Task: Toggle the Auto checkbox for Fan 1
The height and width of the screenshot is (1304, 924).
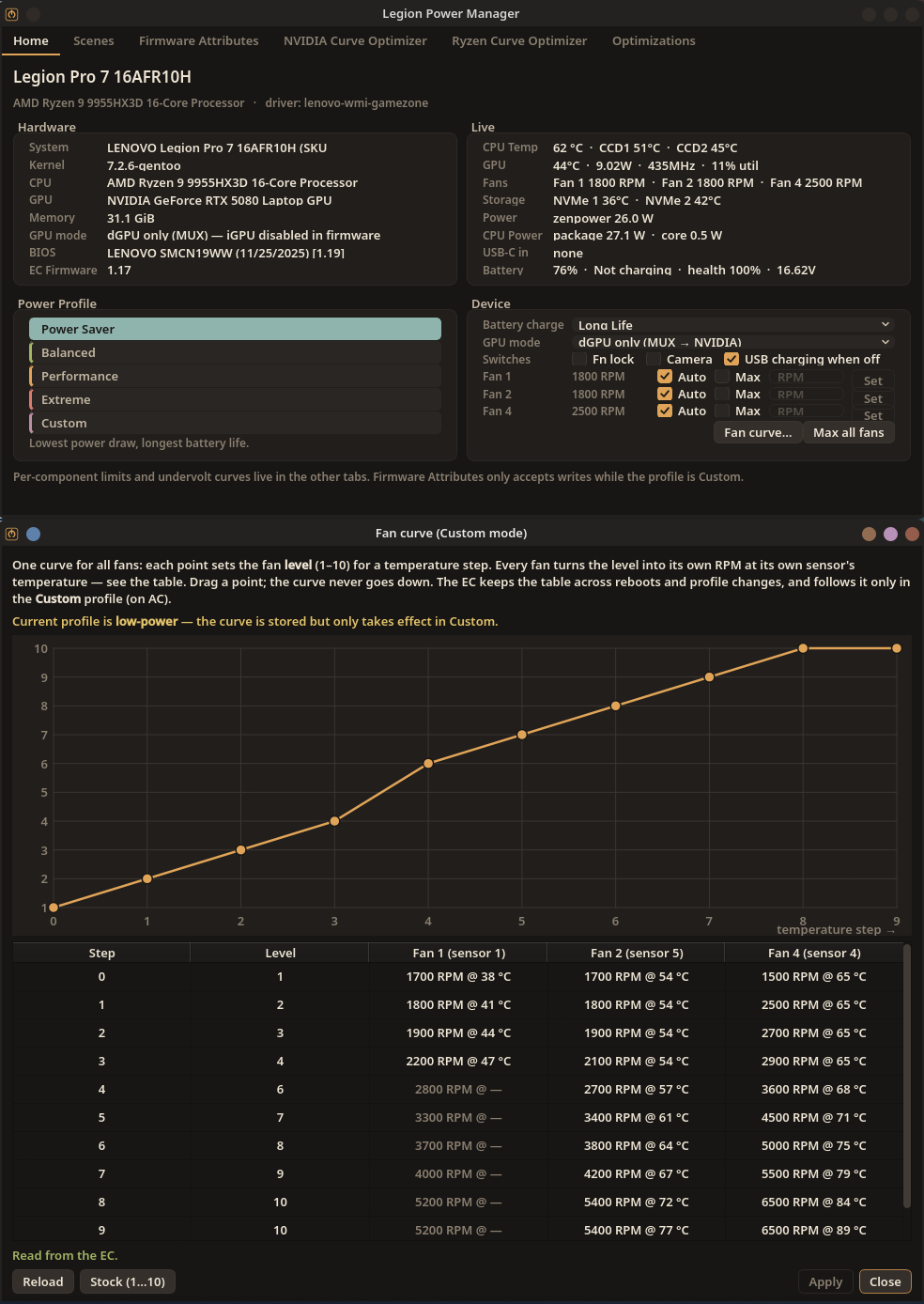Action: pos(665,377)
